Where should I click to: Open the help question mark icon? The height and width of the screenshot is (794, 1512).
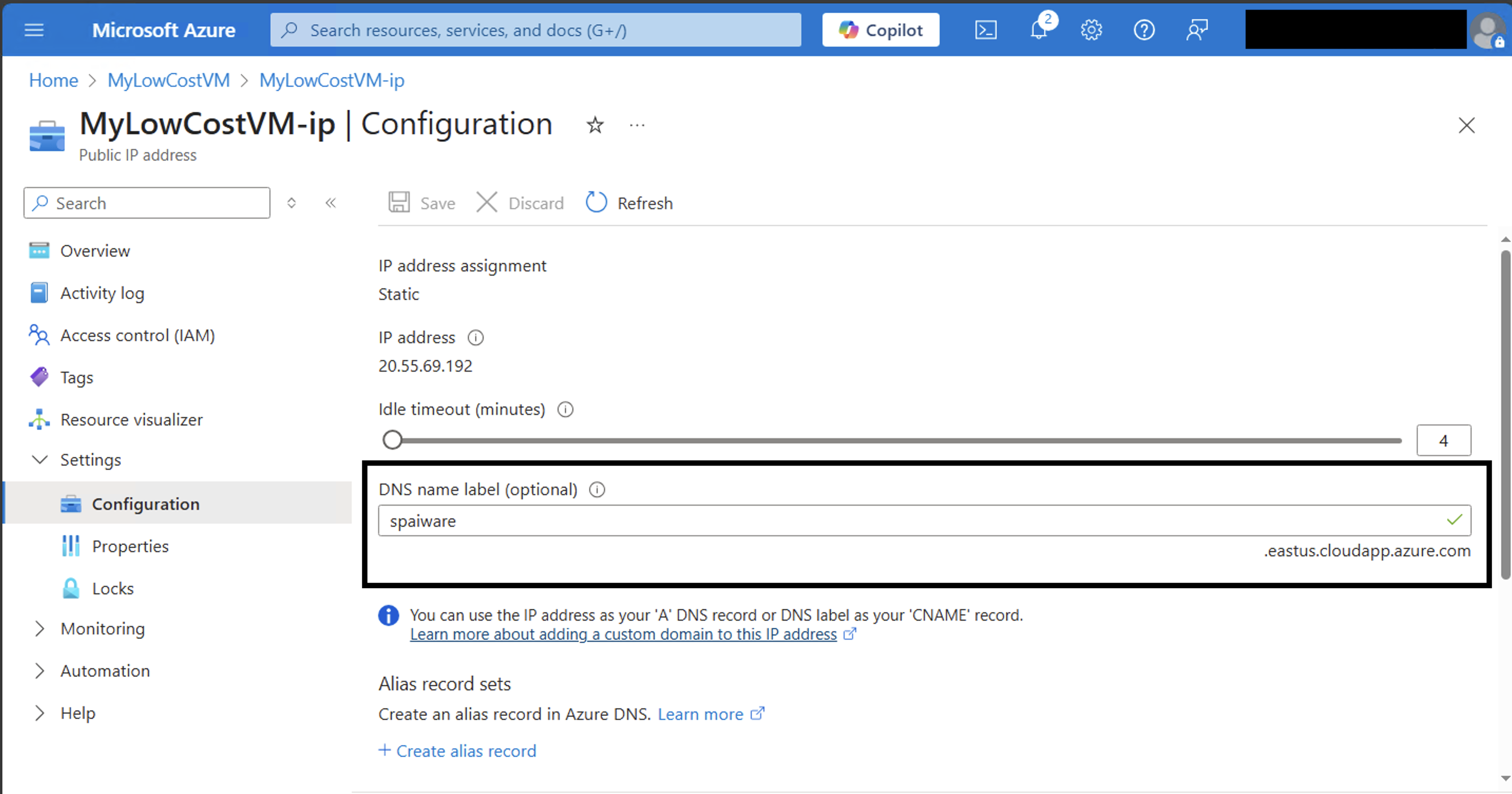pyautogui.click(x=1144, y=30)
